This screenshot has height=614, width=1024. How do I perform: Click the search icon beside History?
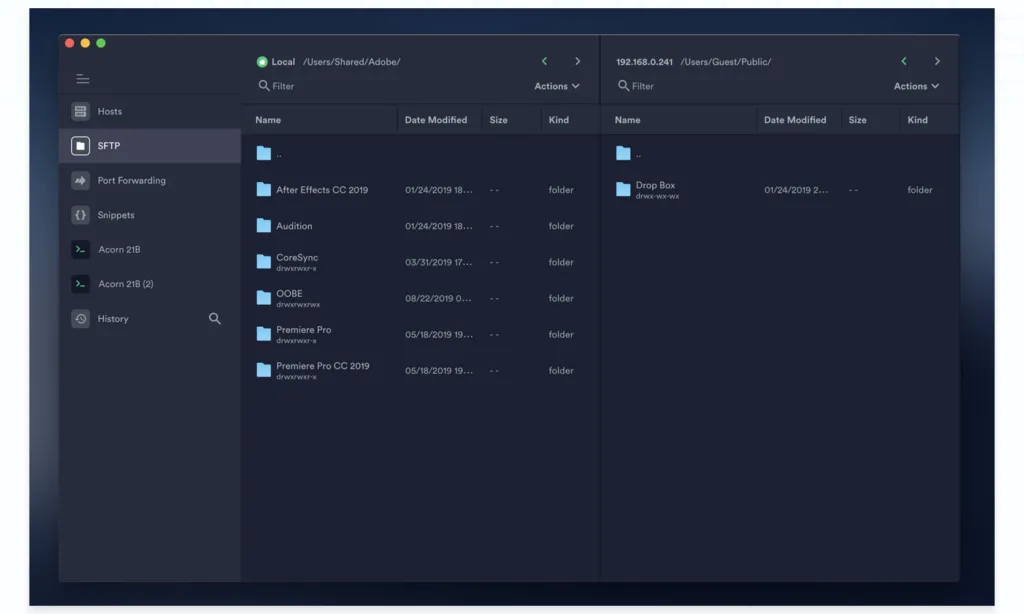[x=214, y=319]
